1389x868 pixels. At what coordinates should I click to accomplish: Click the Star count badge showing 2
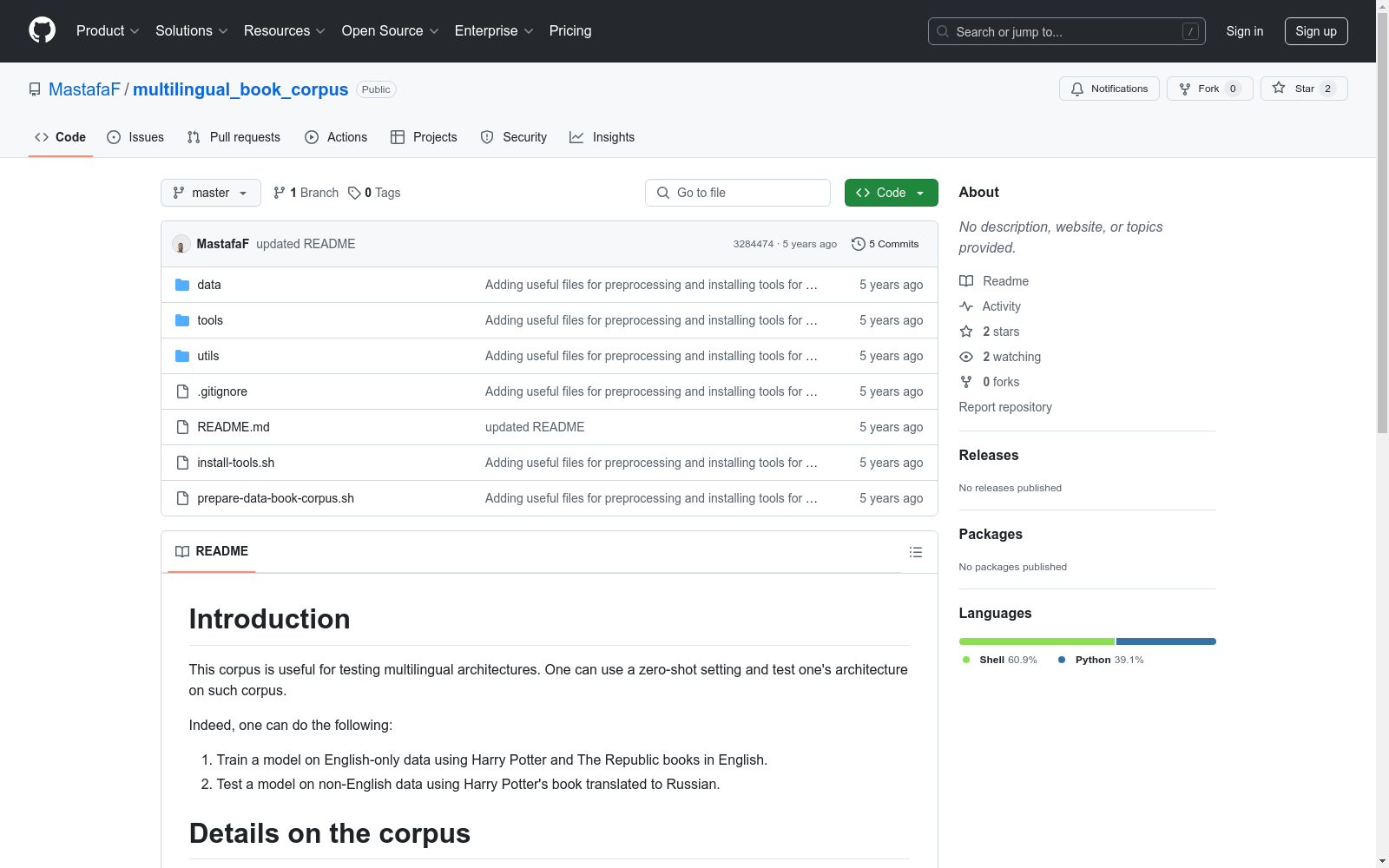coord(1327,89)
